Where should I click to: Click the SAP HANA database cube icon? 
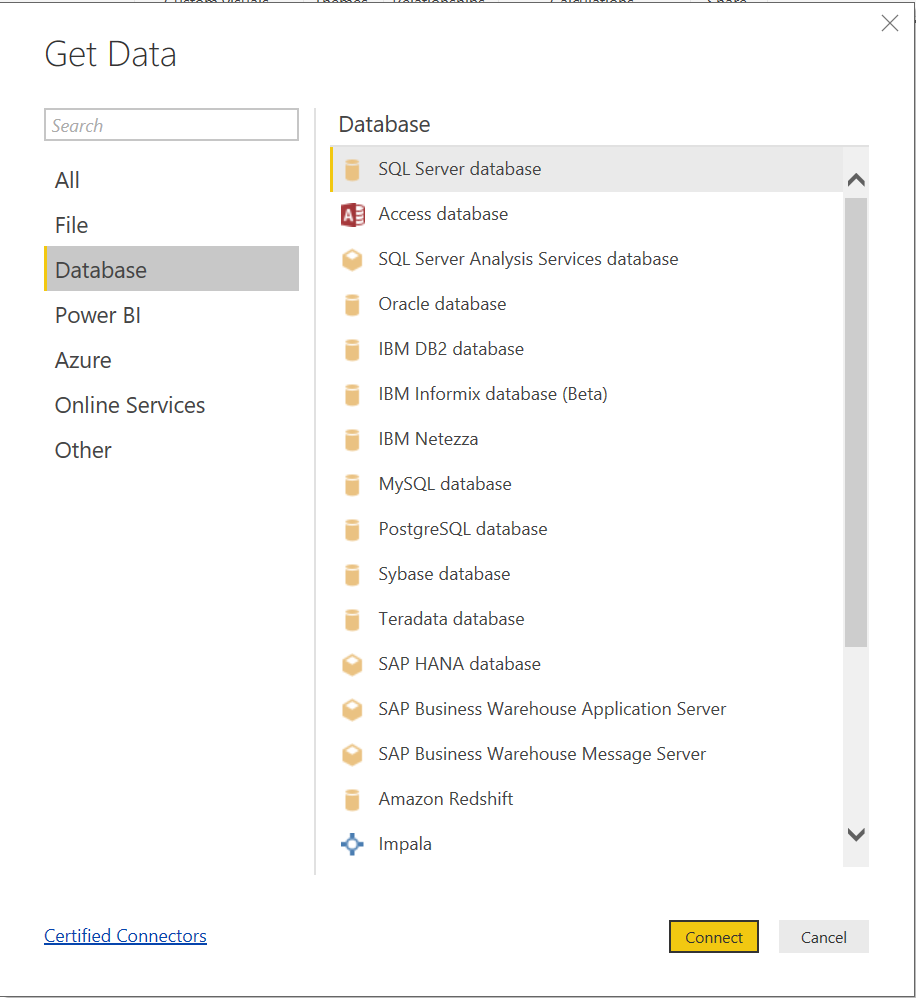pyautogui.click(x=352, y=664)
